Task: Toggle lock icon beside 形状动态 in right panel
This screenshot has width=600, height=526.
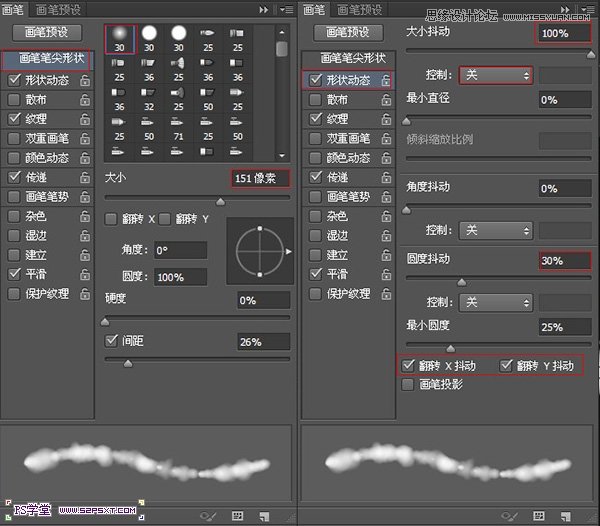Action: pyautogui.click(x=386, y=80)
